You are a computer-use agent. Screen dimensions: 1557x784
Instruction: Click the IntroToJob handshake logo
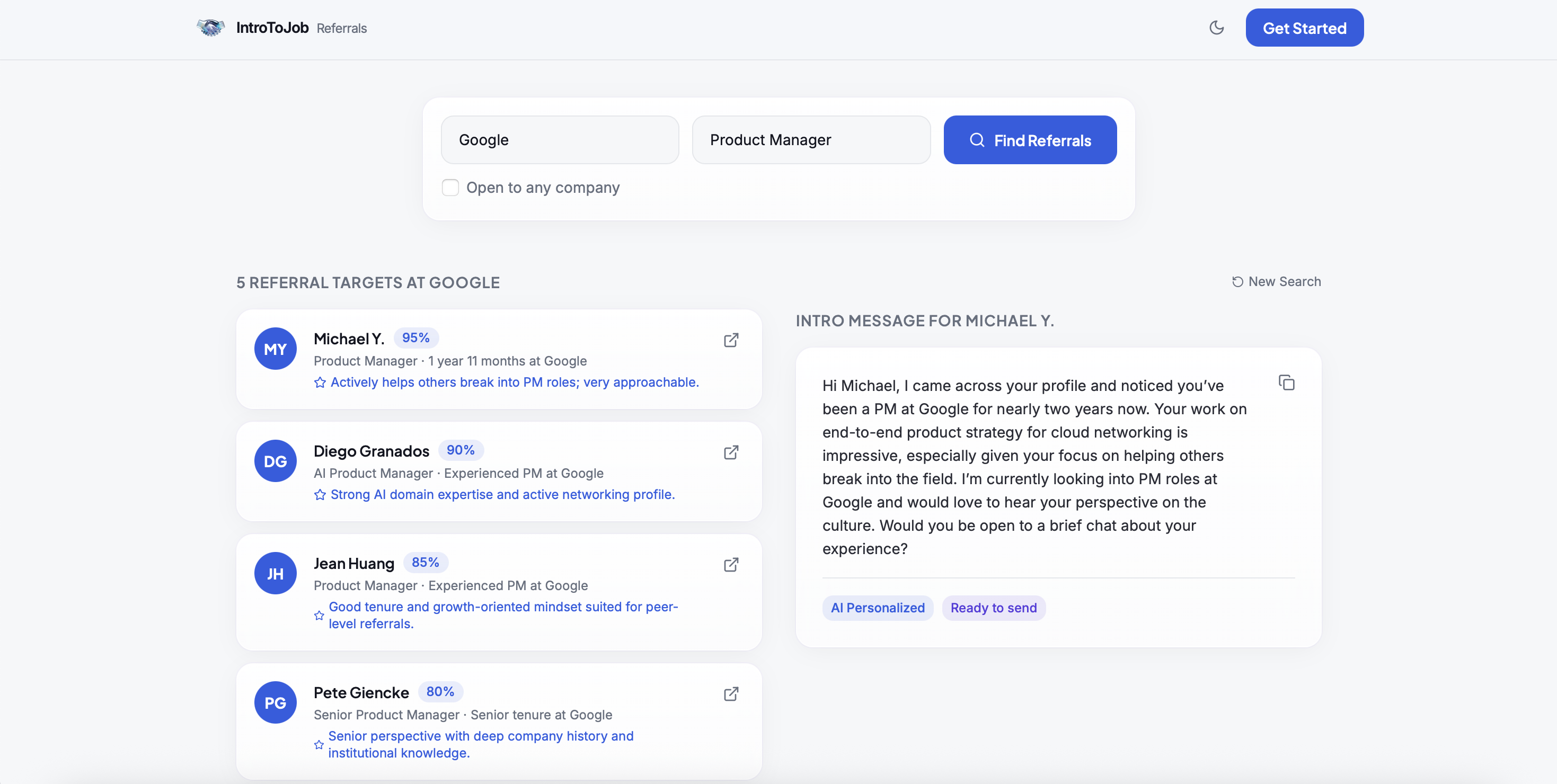[211, 28]
